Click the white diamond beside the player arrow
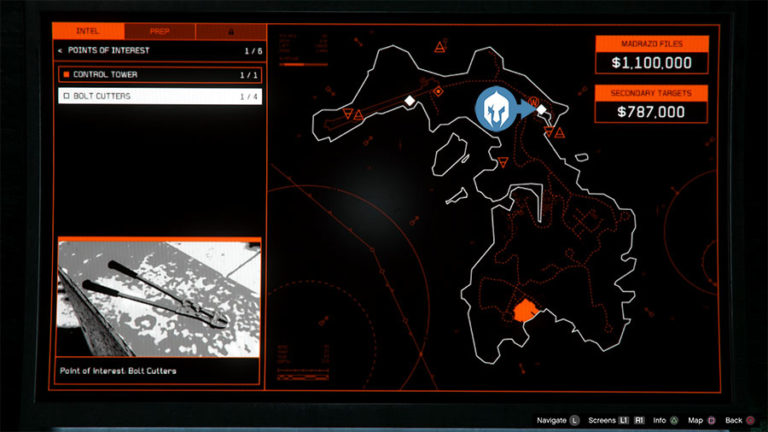Viewport: 768px width, 432px height. [x=542, y=111]
